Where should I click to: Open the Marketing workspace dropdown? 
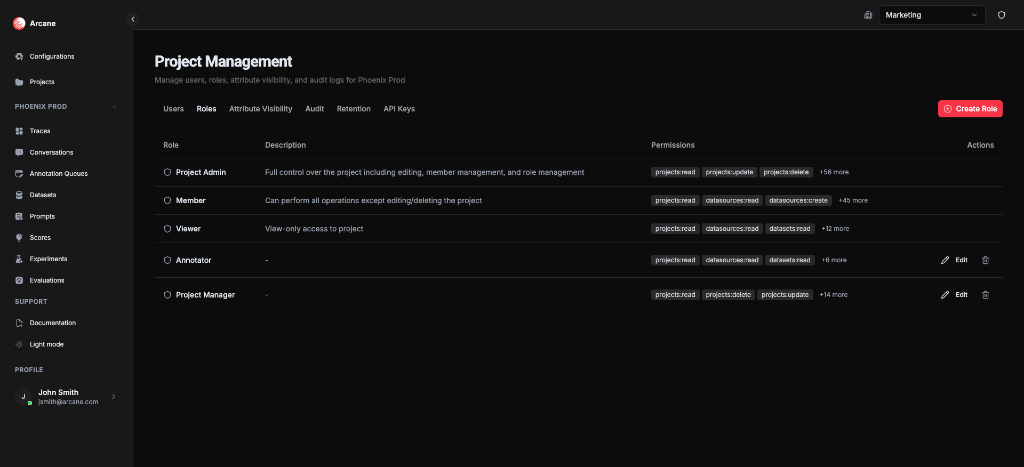pyautogui.click(x=932, y=15)
